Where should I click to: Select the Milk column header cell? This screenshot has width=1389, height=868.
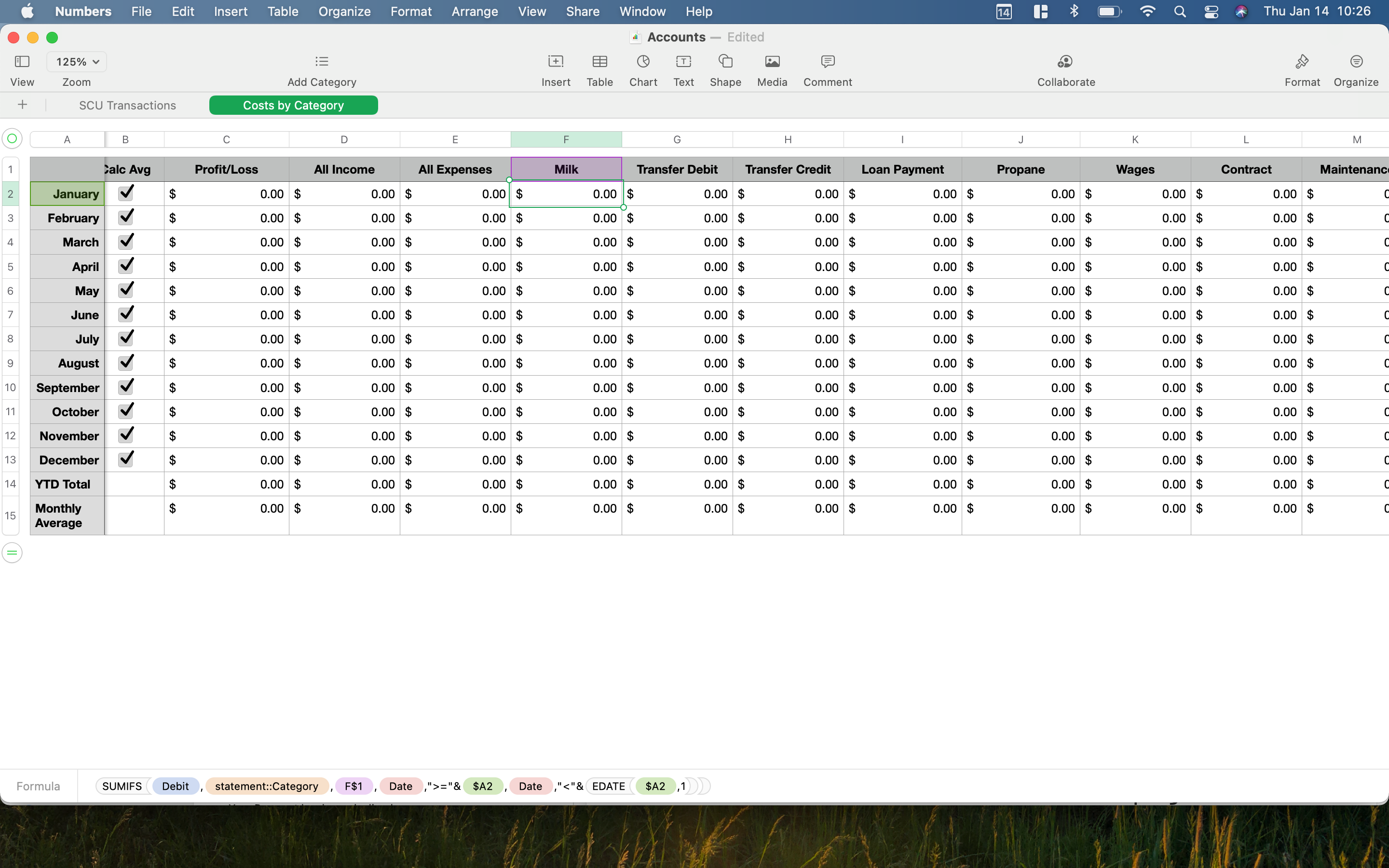(x=565, y=169)
